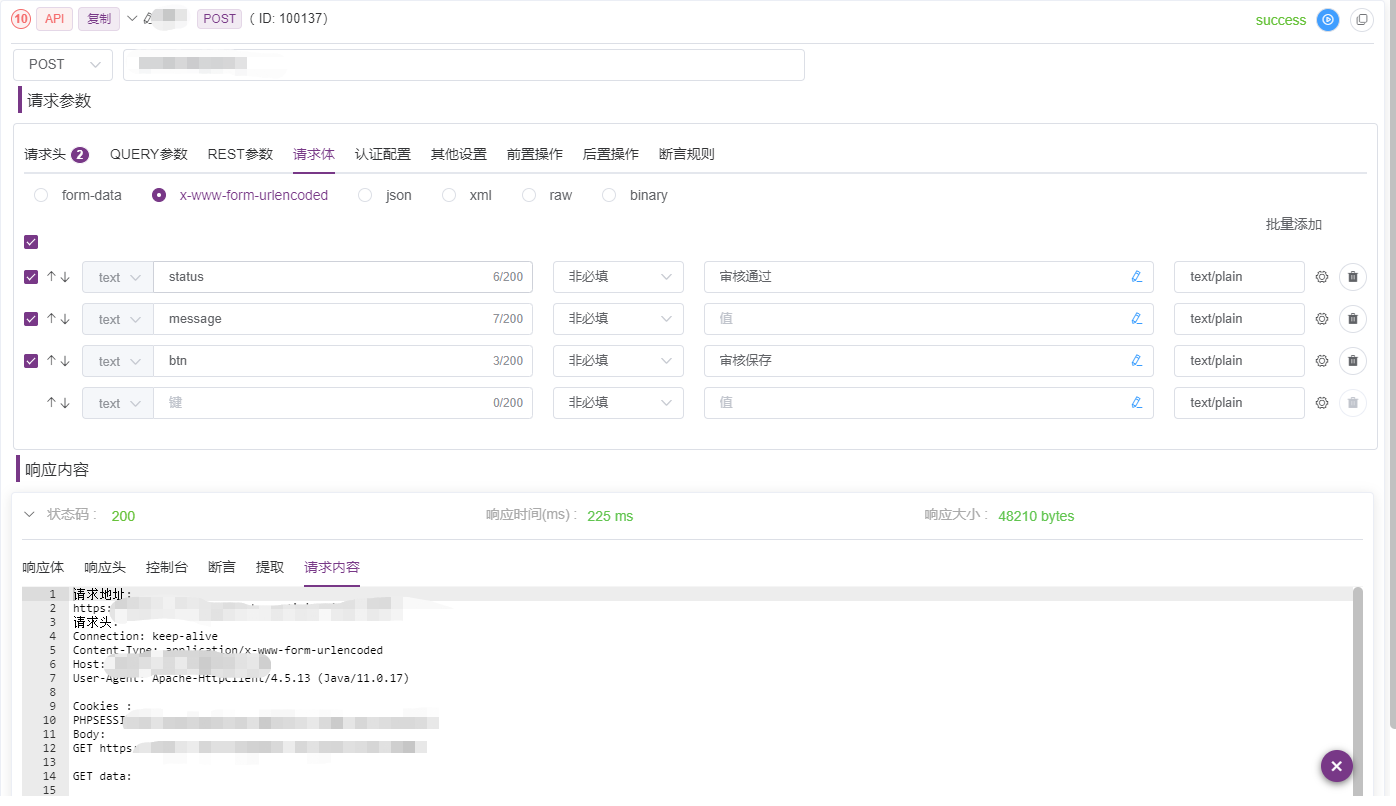Run the API test with blue play icon

pyautogui.click(x=1327, y=19)
